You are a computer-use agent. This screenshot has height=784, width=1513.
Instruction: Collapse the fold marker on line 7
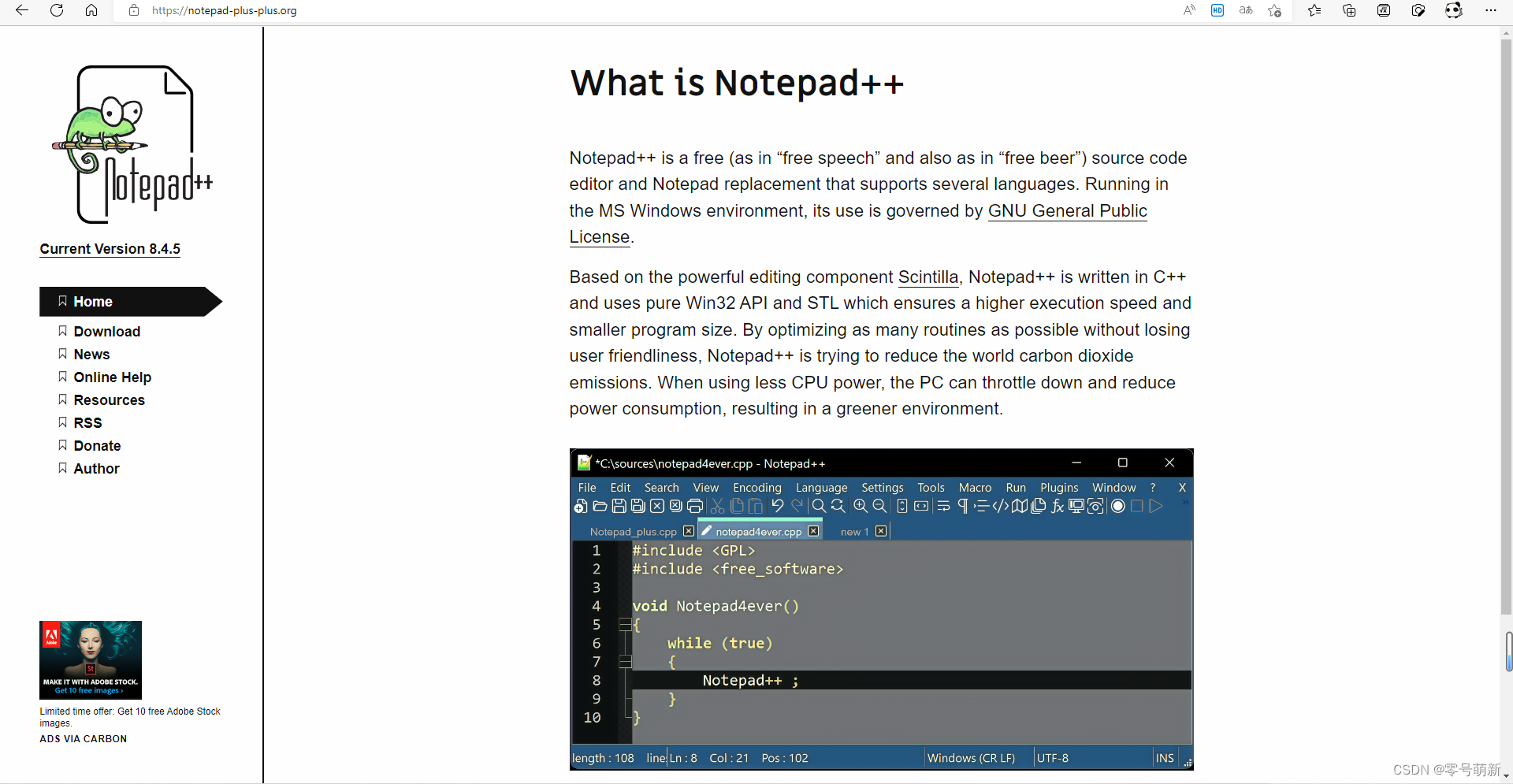[625, 662]
